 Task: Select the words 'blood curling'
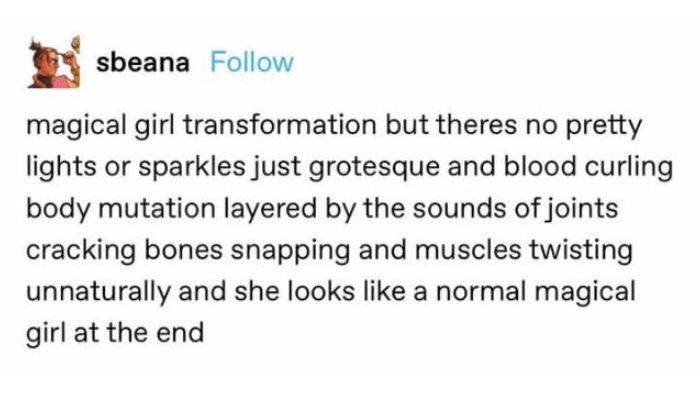coord(588,167)
